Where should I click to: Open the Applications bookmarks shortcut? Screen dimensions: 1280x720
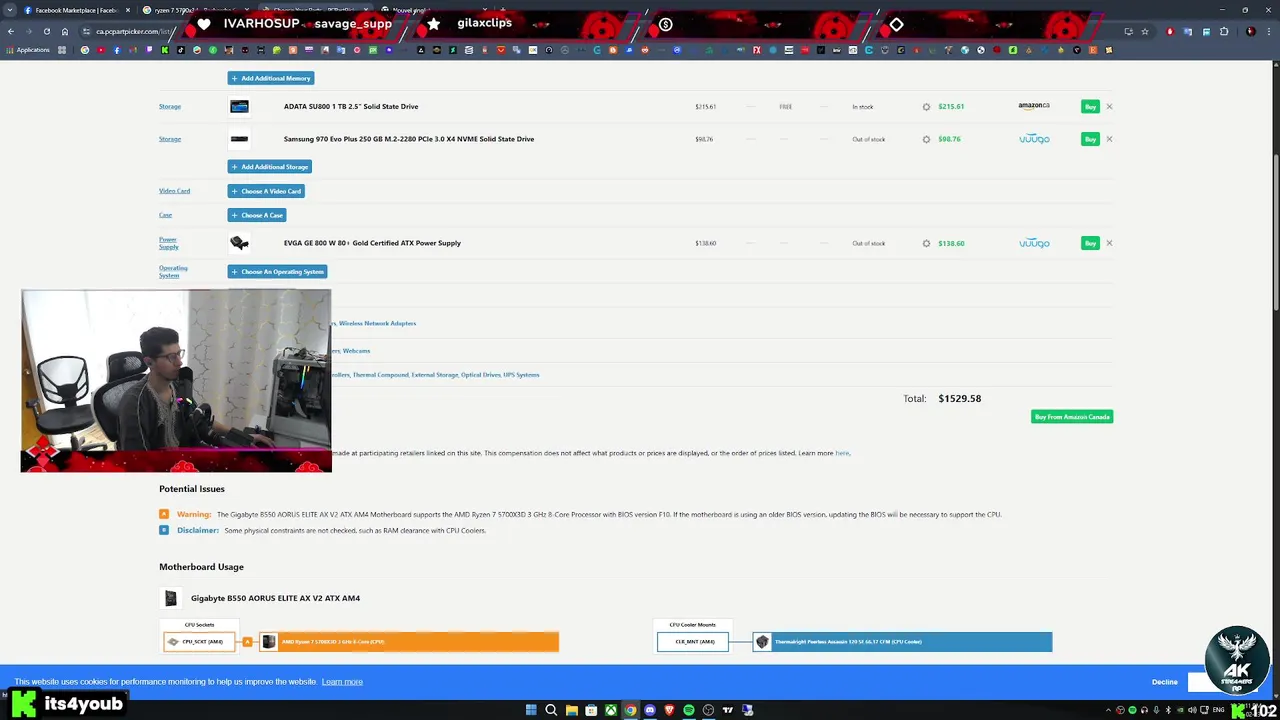[x=28, y=50]
